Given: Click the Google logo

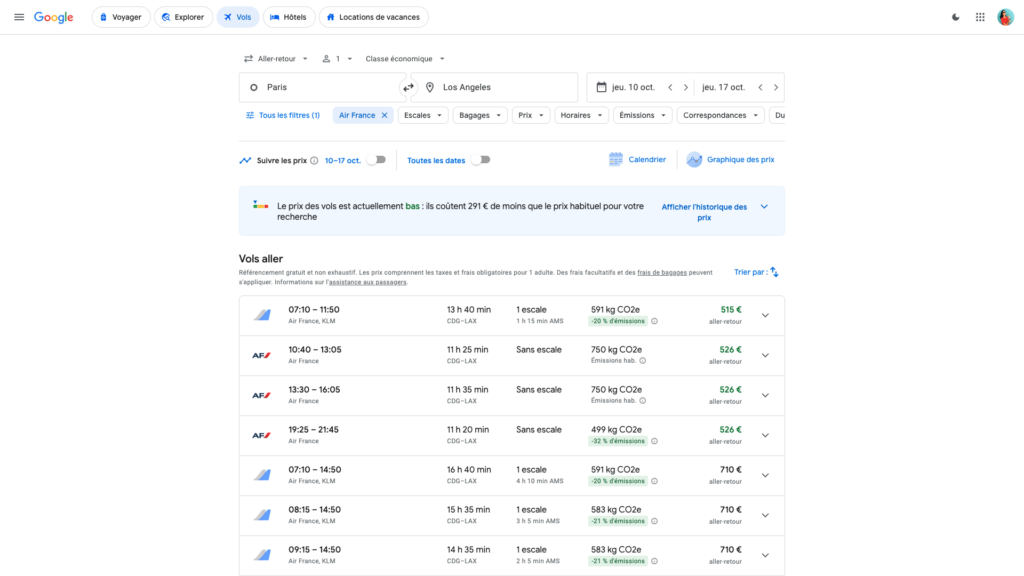Looking at the screenshot, I should pos(54,17).
